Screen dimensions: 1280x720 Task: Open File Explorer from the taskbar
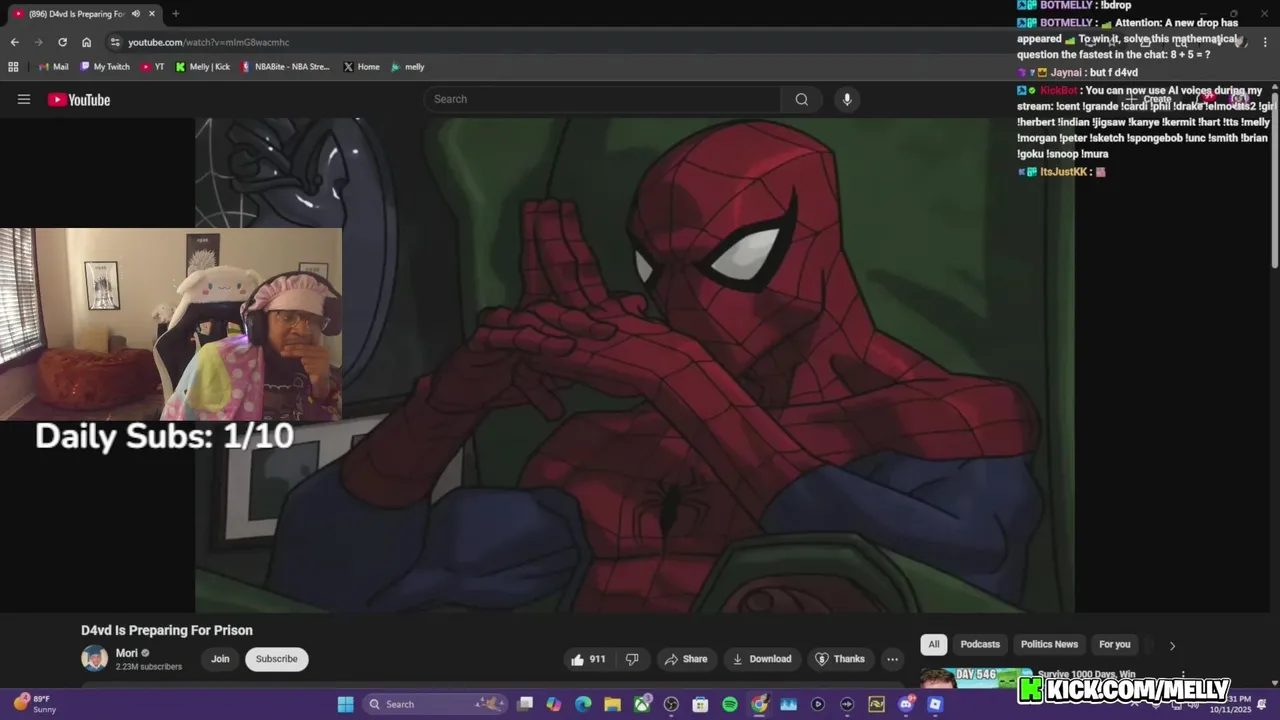click(x=612, y=704)
